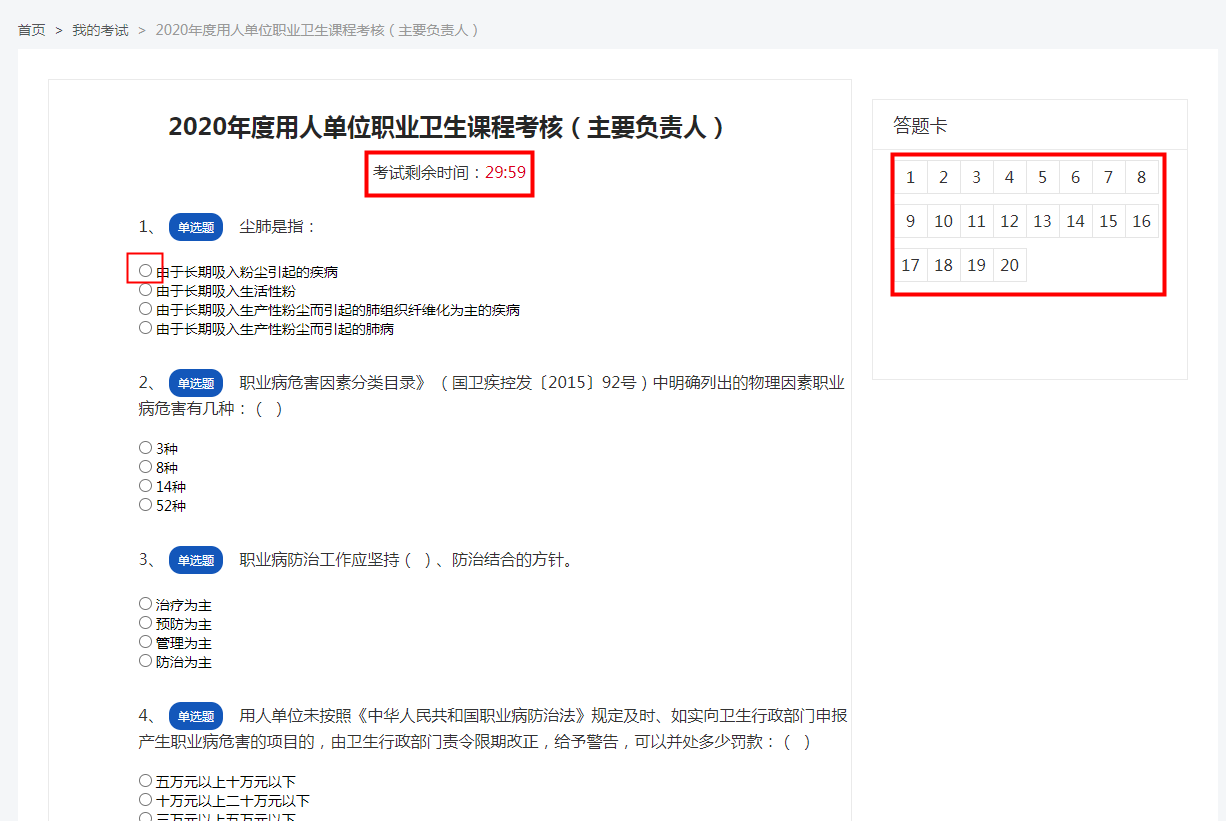Select question 17 in answer card

910,265
